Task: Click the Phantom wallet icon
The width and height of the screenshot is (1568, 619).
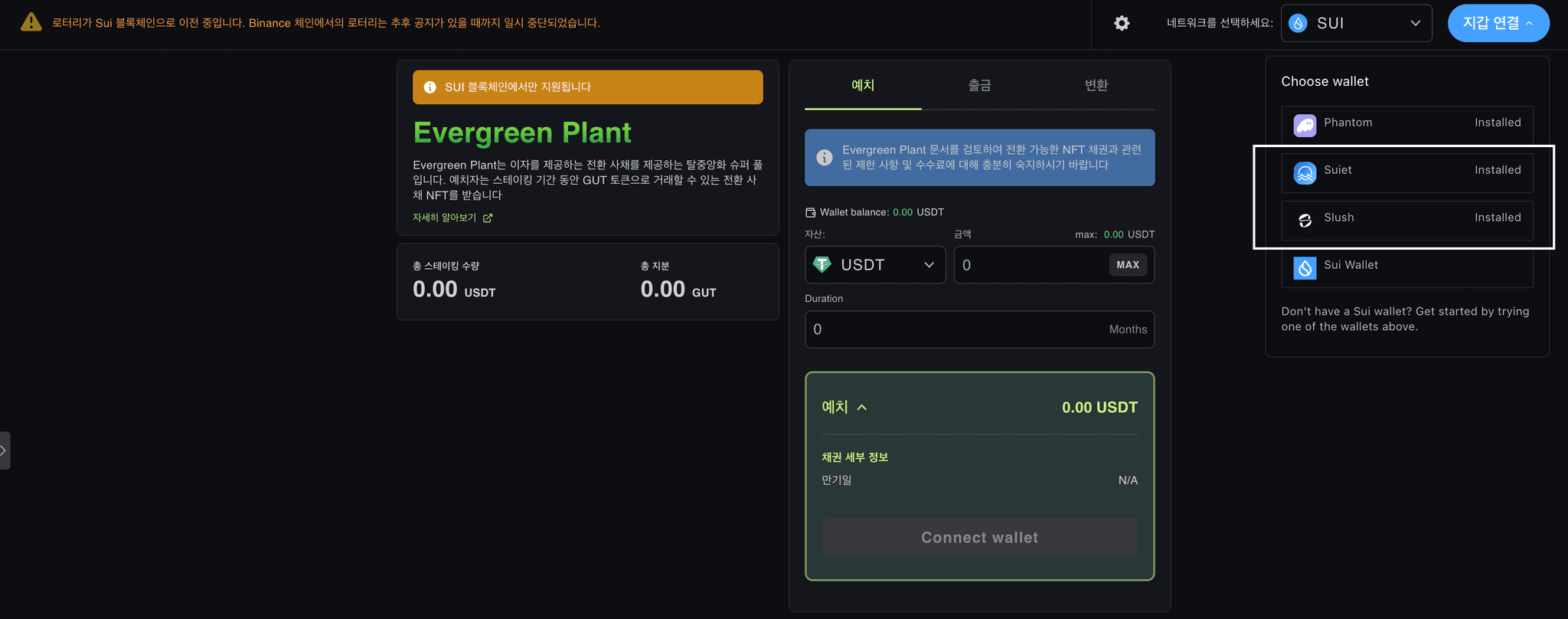Action: tap(1305, 125)
